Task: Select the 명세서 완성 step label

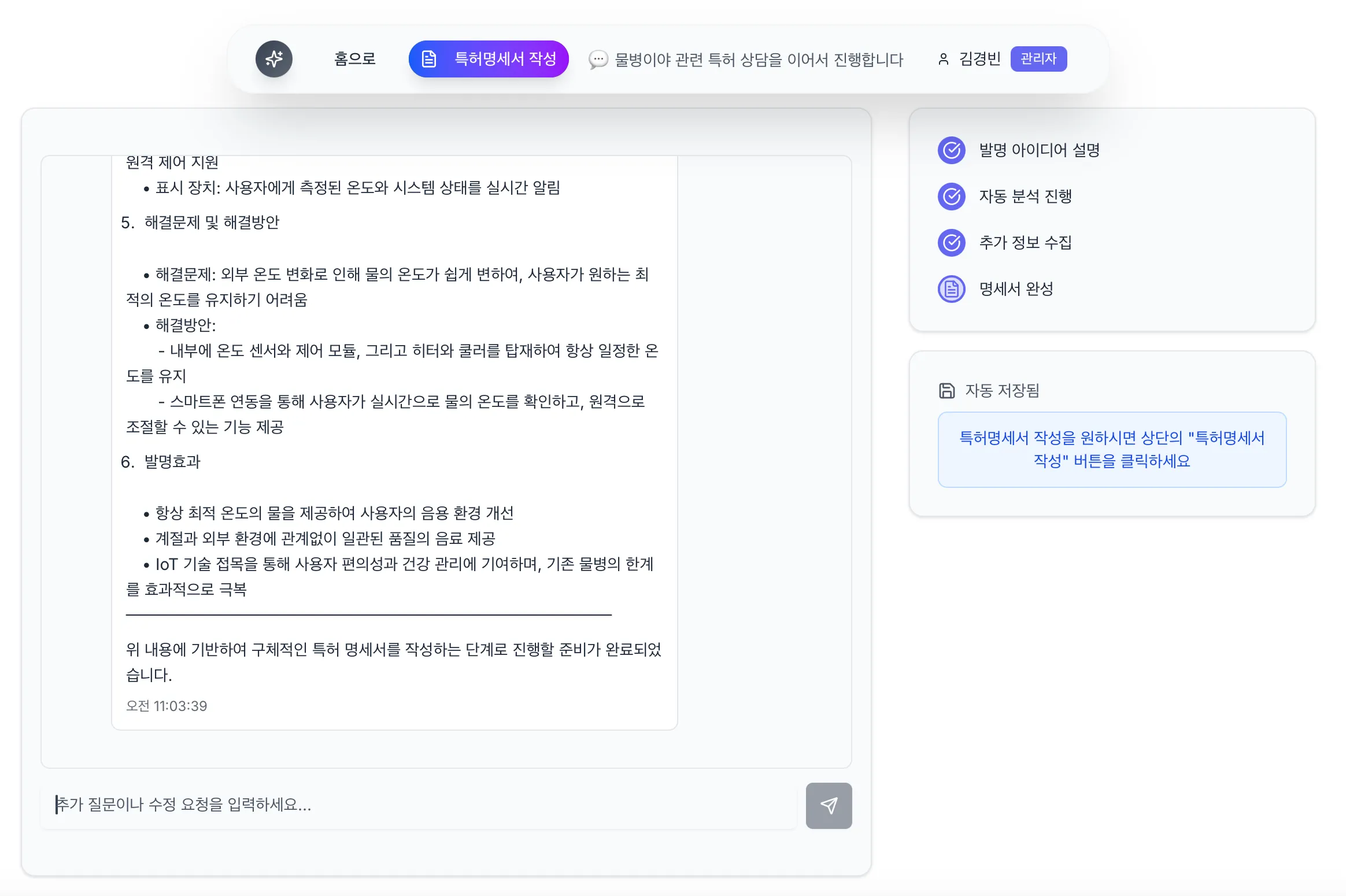Action: pyautogui.click(x=1016, y=289)
